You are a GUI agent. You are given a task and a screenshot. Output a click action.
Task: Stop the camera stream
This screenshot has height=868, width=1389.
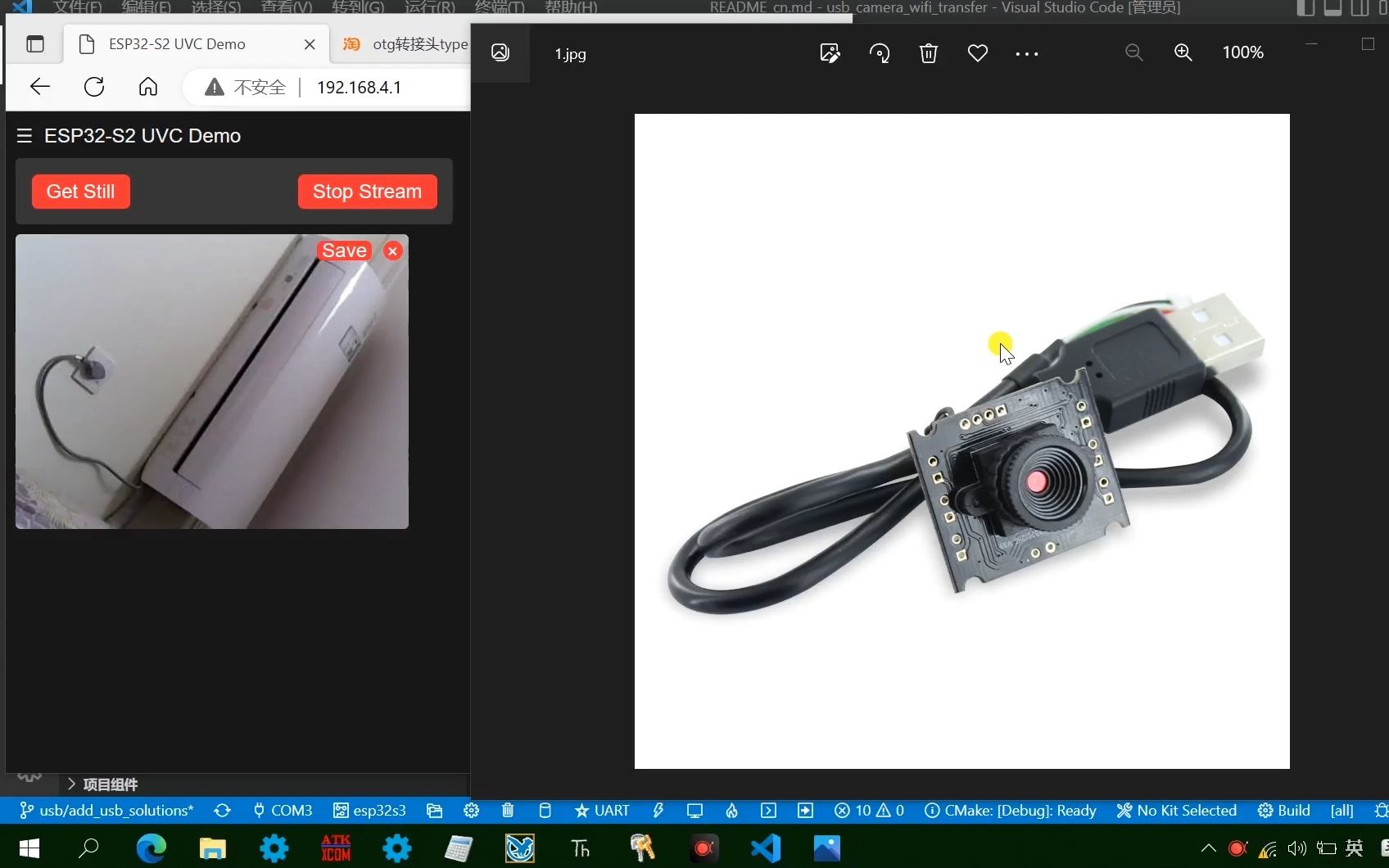[x=366, y=191]
